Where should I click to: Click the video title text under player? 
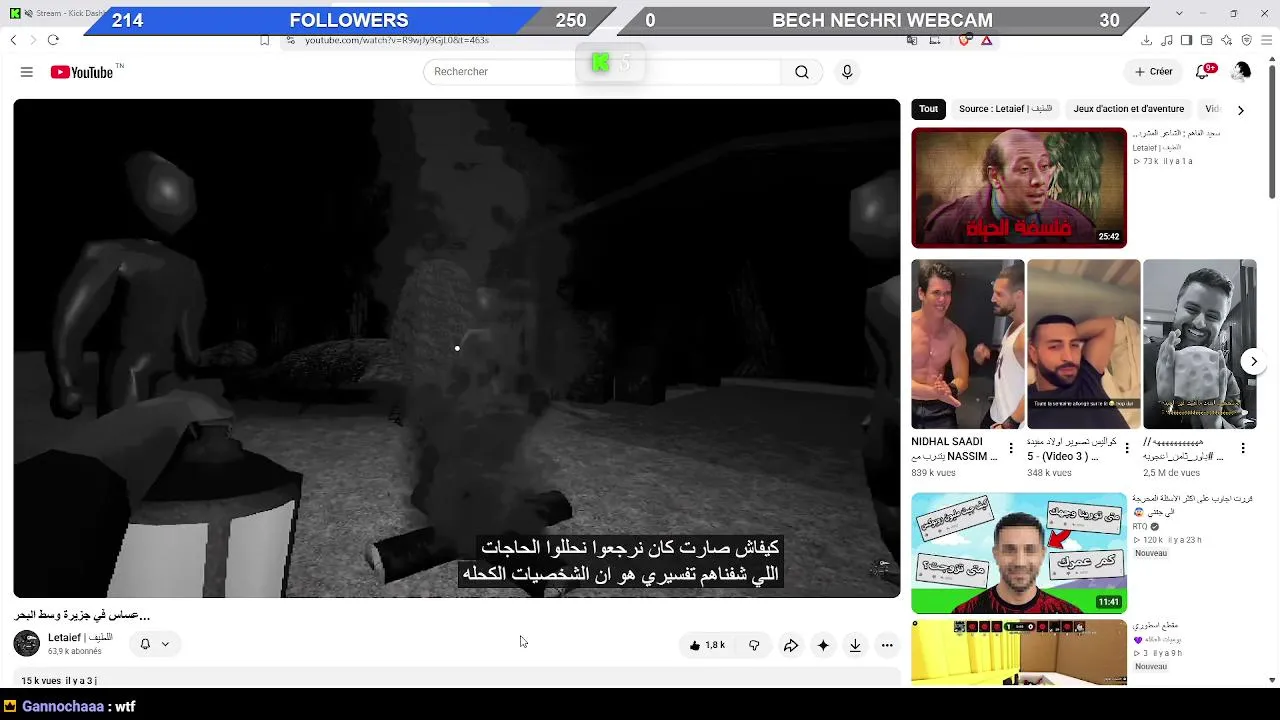pyautogui.click(x=82, y=615)
